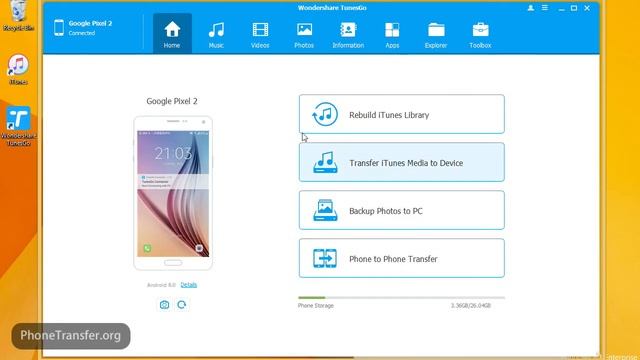
Task: Open the hamburger menu in the title bar
Action: click(544, 8)
